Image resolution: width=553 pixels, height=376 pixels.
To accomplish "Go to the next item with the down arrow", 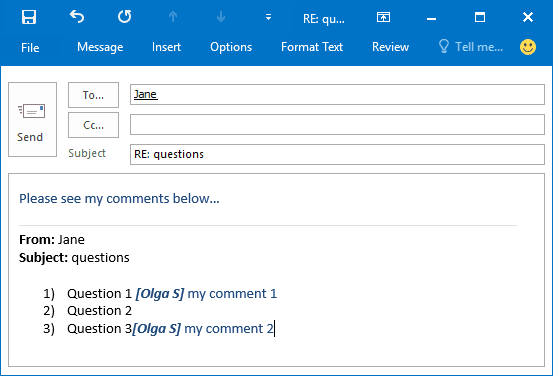I will (221, 17).
